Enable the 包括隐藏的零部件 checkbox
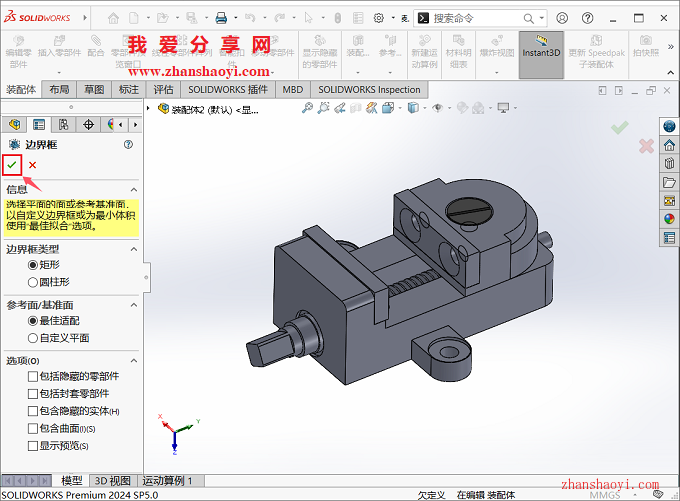This screenshot has height=501, width=680. [x=33, y=376]
